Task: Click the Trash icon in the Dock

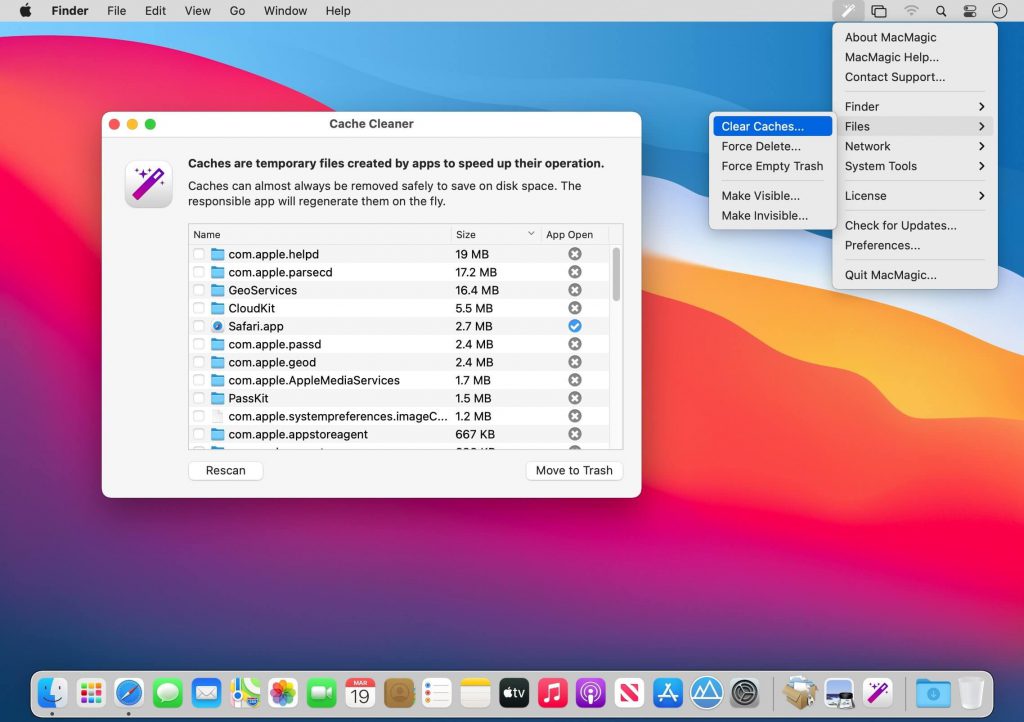Action: [971, 691]
